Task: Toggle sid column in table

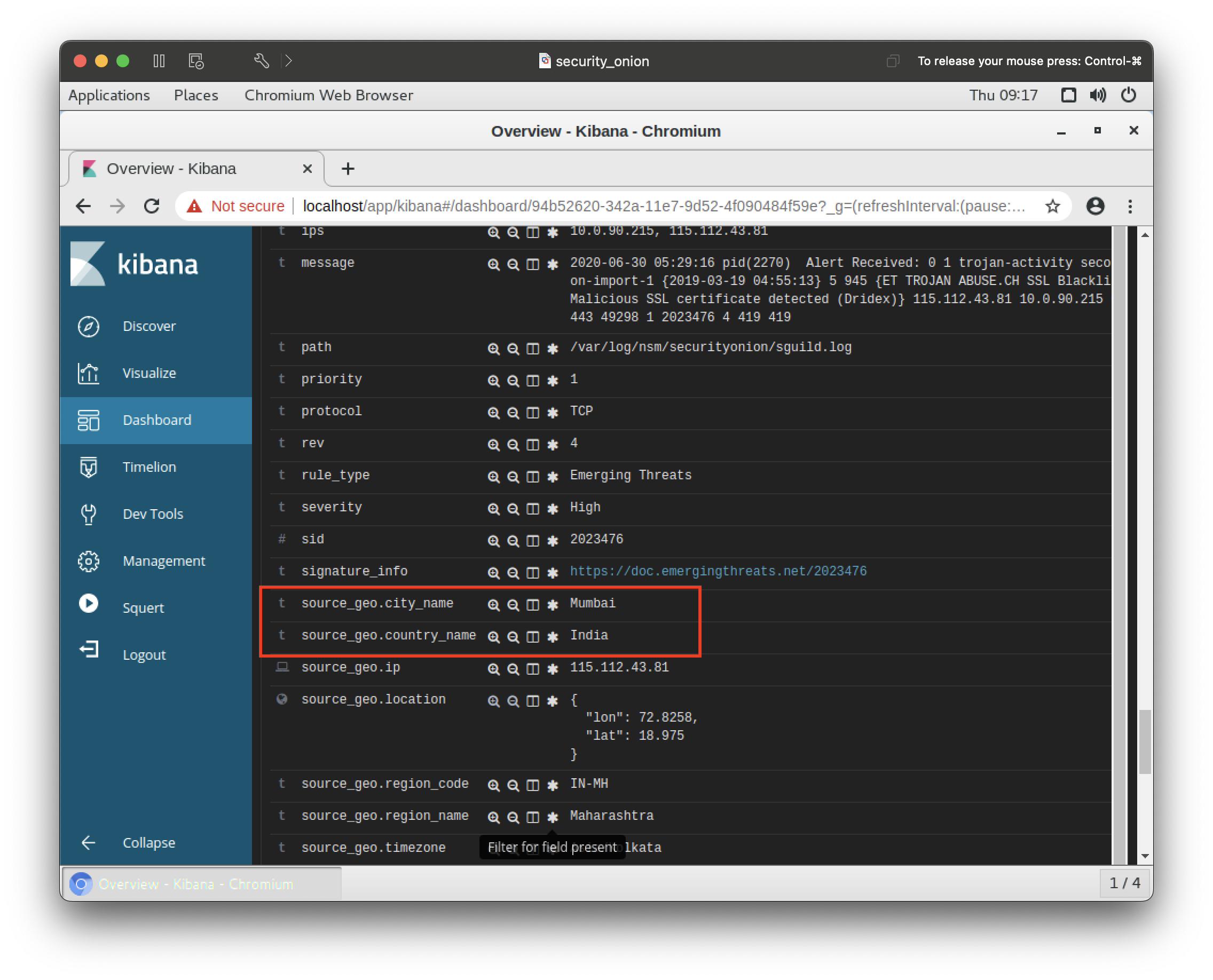Action: click(x=532, y=541)
